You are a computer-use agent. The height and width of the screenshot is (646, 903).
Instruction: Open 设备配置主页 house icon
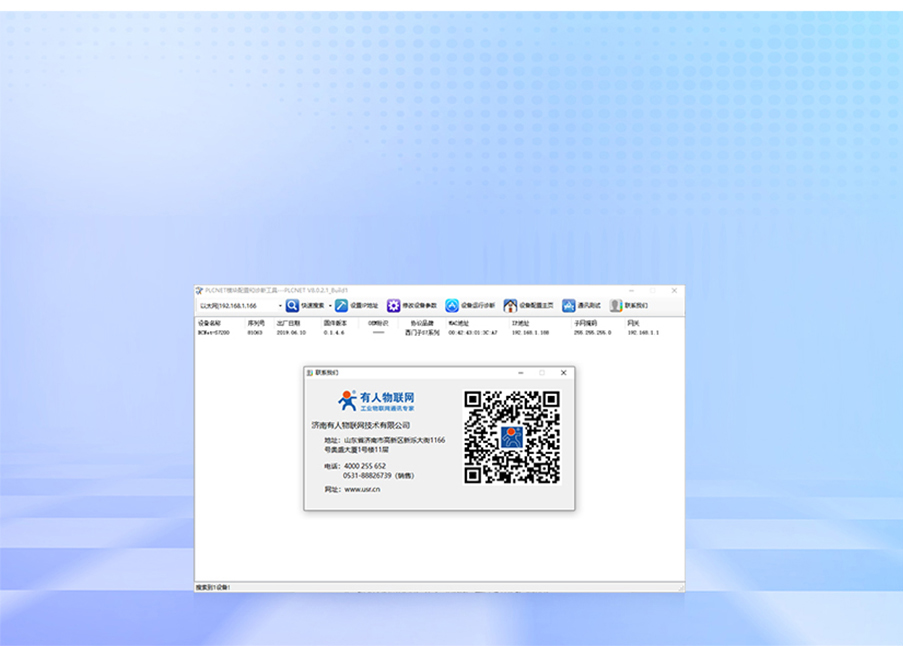pyautogui.click(x=510, y=306)
